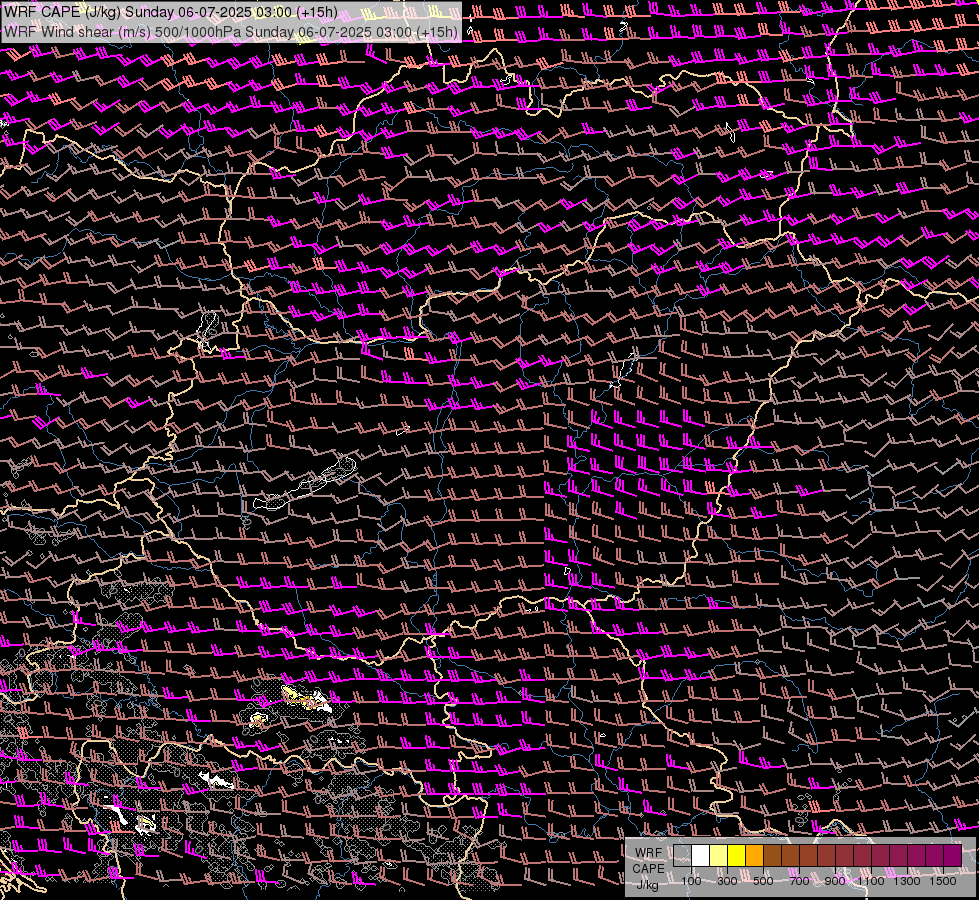Click the 900 legend value

(x=835, y=881)
